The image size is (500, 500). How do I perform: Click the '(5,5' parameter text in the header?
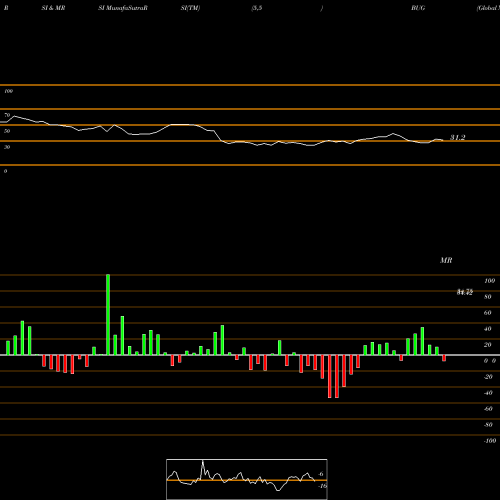click(257, 8)
